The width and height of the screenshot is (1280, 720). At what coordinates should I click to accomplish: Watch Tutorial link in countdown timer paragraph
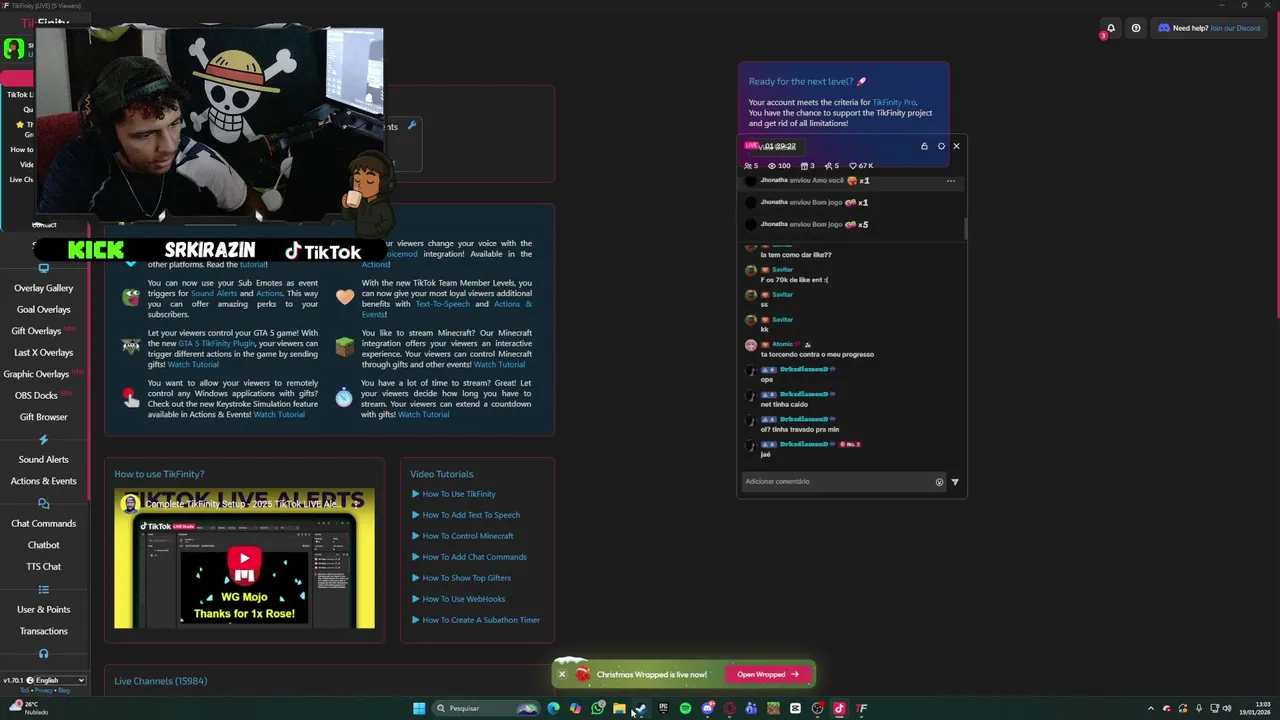pos(424,414)
